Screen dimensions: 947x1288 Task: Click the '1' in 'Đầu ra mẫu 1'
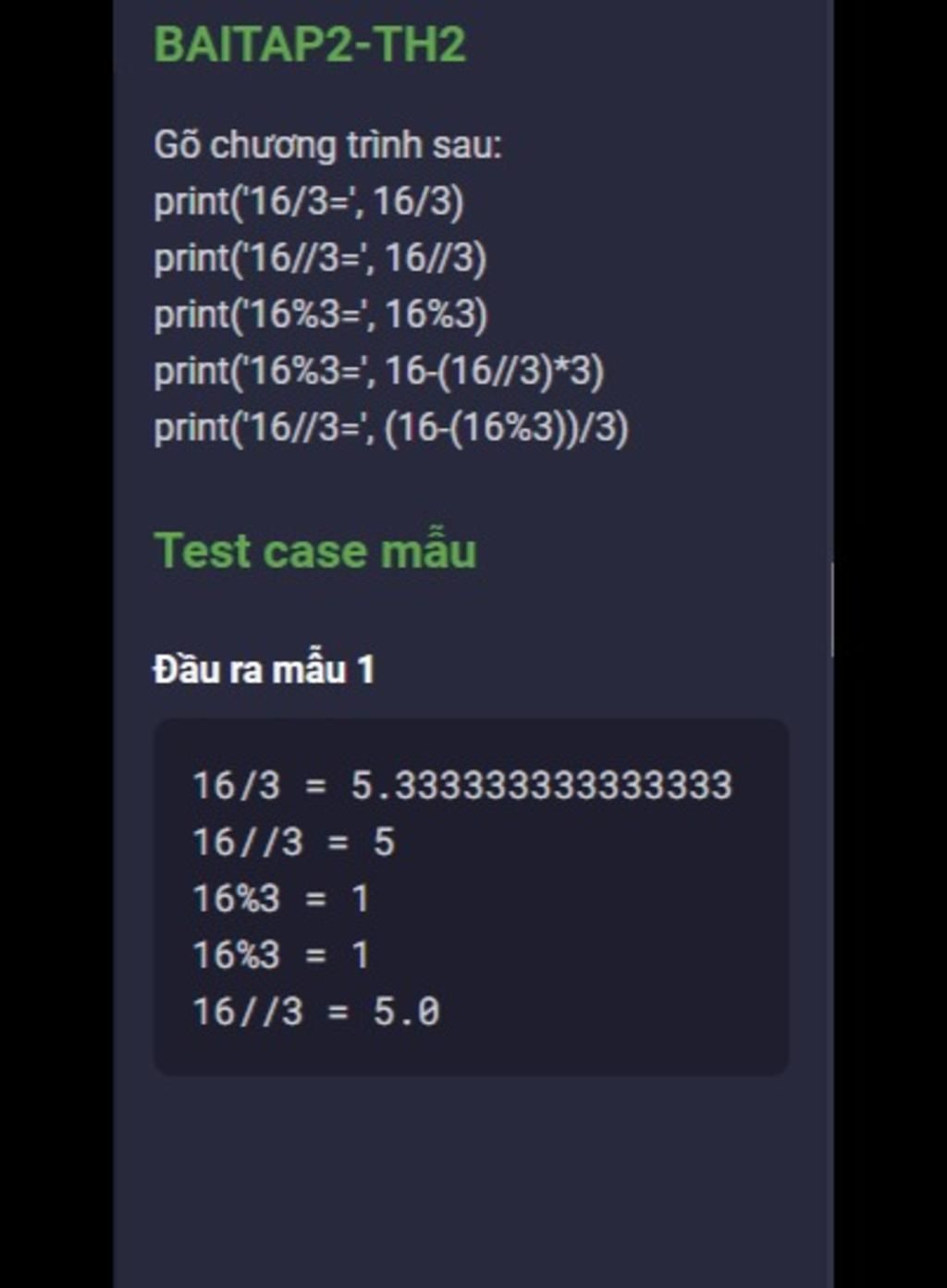click(366, 670)
